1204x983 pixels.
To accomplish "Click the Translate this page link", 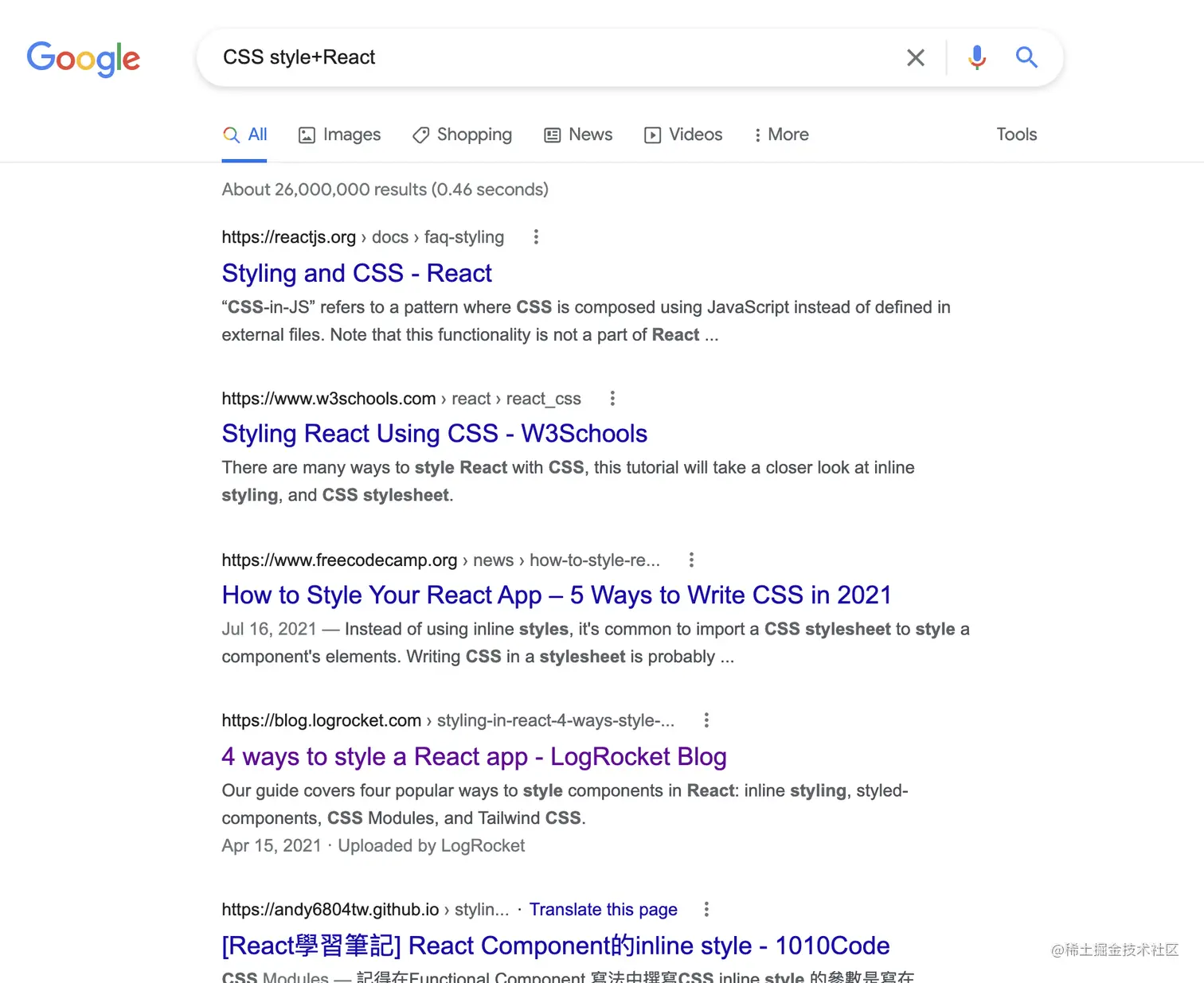I will 604,909.
